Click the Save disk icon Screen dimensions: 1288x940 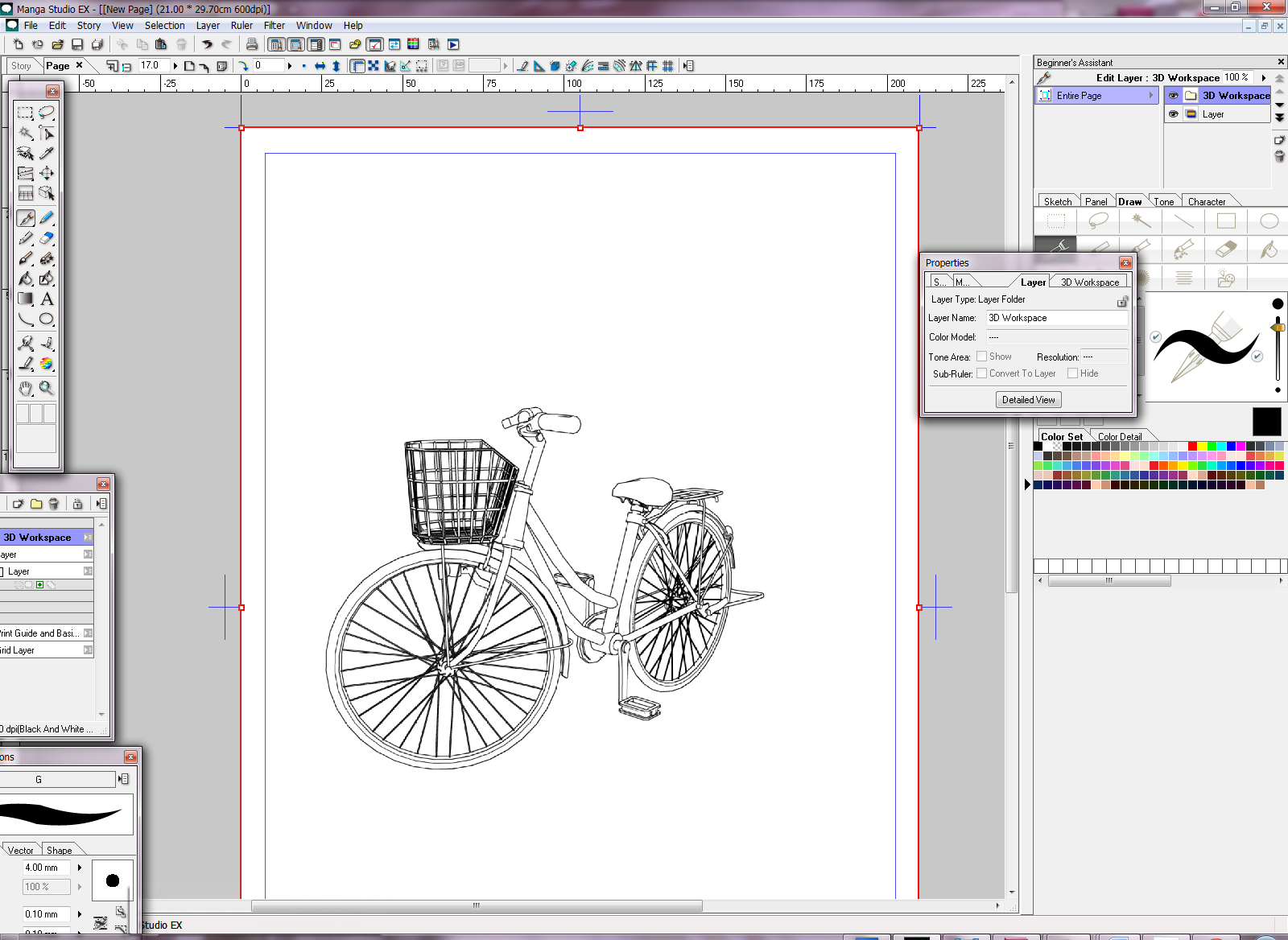click(77, 44)
